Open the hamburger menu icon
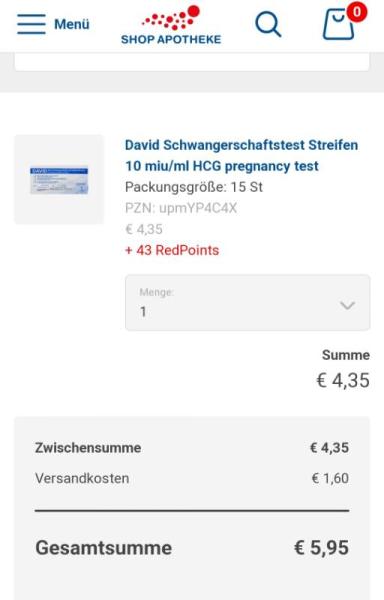The height and width of the screenshot is (600, 384). click(31, 24)
